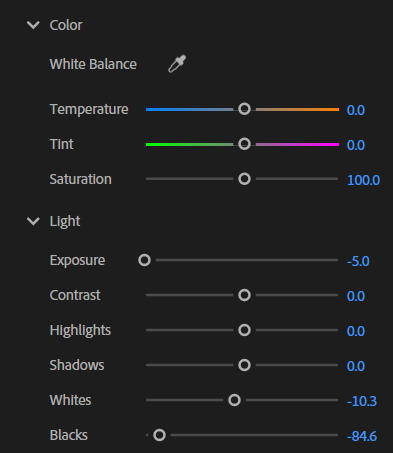The image size is (393, 453).
Task: Click the Exposure slider knob
Action: [x=144, y=260]
